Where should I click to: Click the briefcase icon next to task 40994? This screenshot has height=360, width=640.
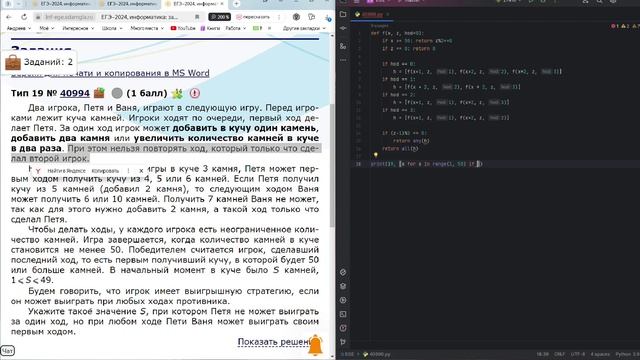(99, 93)
